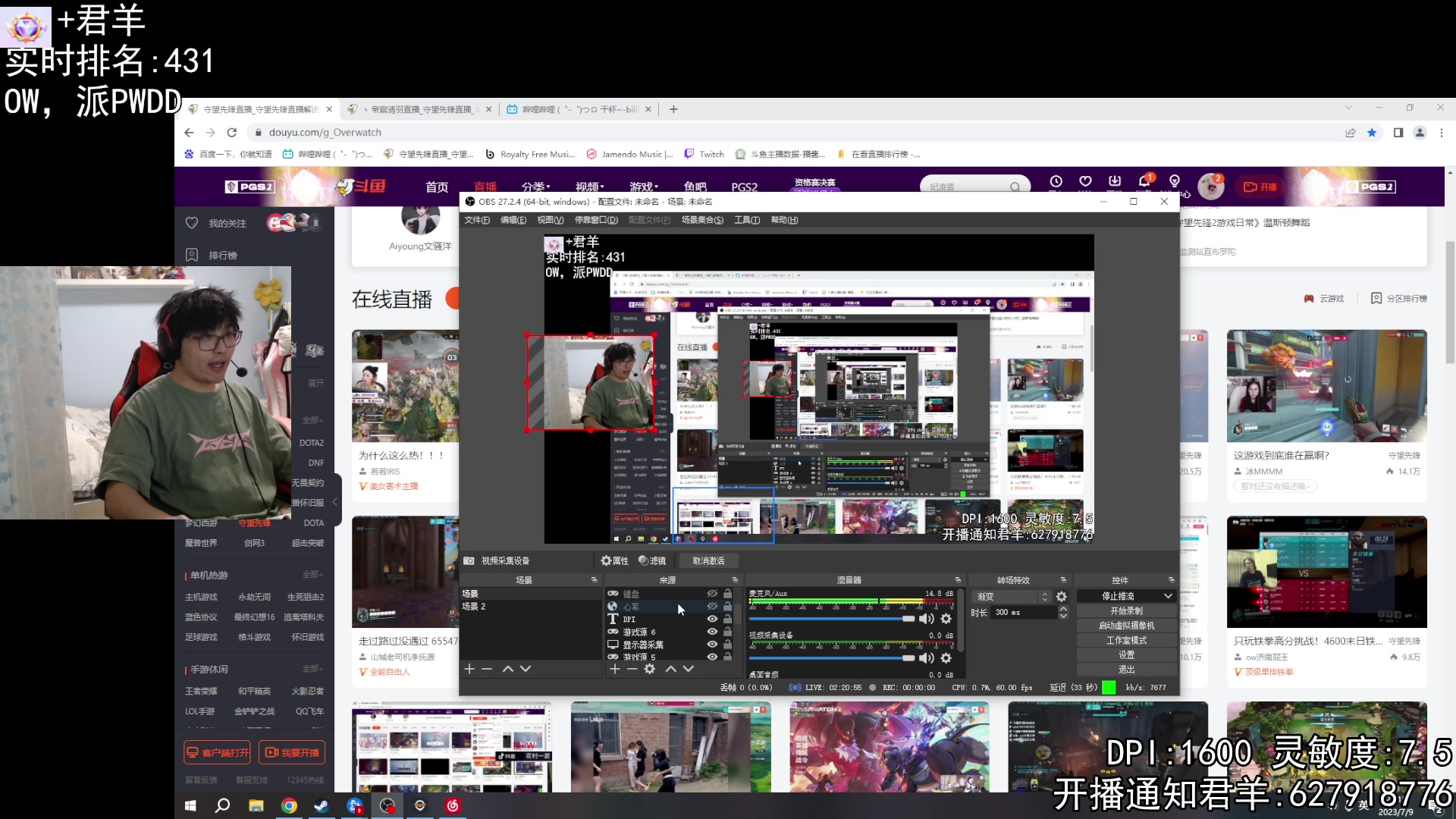The height and width of the screenshot is (819, 1456).
Task: Open OBS 停靠窗口(D) menu
Action: click(x=596, y=220)
